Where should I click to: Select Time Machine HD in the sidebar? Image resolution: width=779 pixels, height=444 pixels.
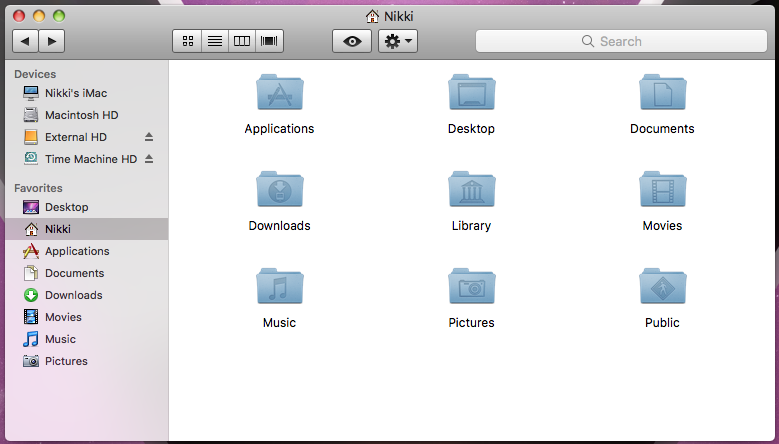pyautogui.click(x=87, y=159)
